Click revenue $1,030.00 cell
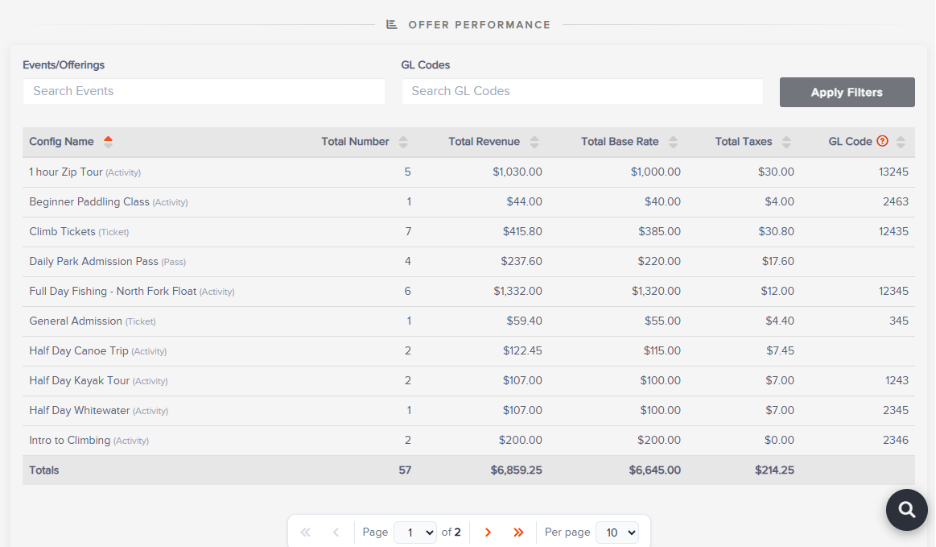Viewport: 936px width, 547px height. coord(517,172)
